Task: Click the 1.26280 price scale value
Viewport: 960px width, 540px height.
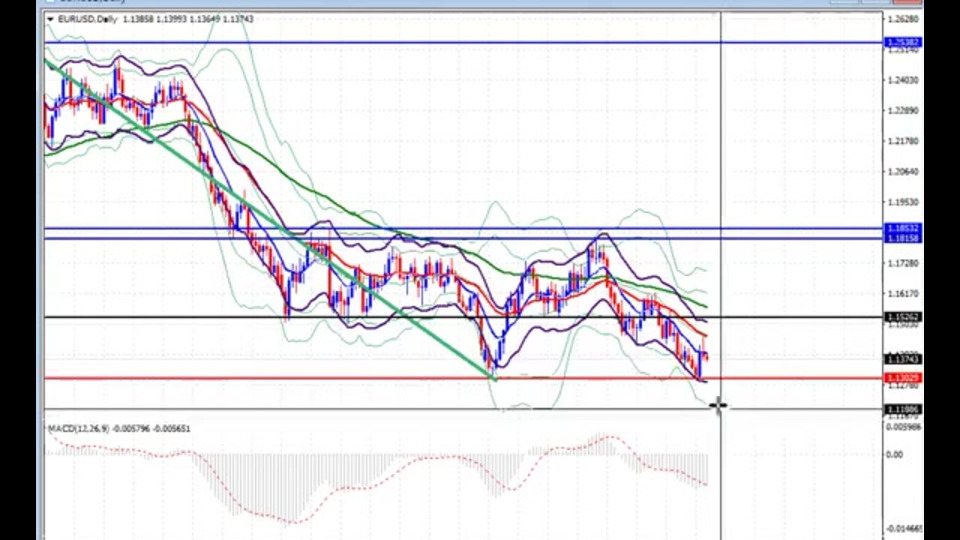Action: (x=903, y=20)
